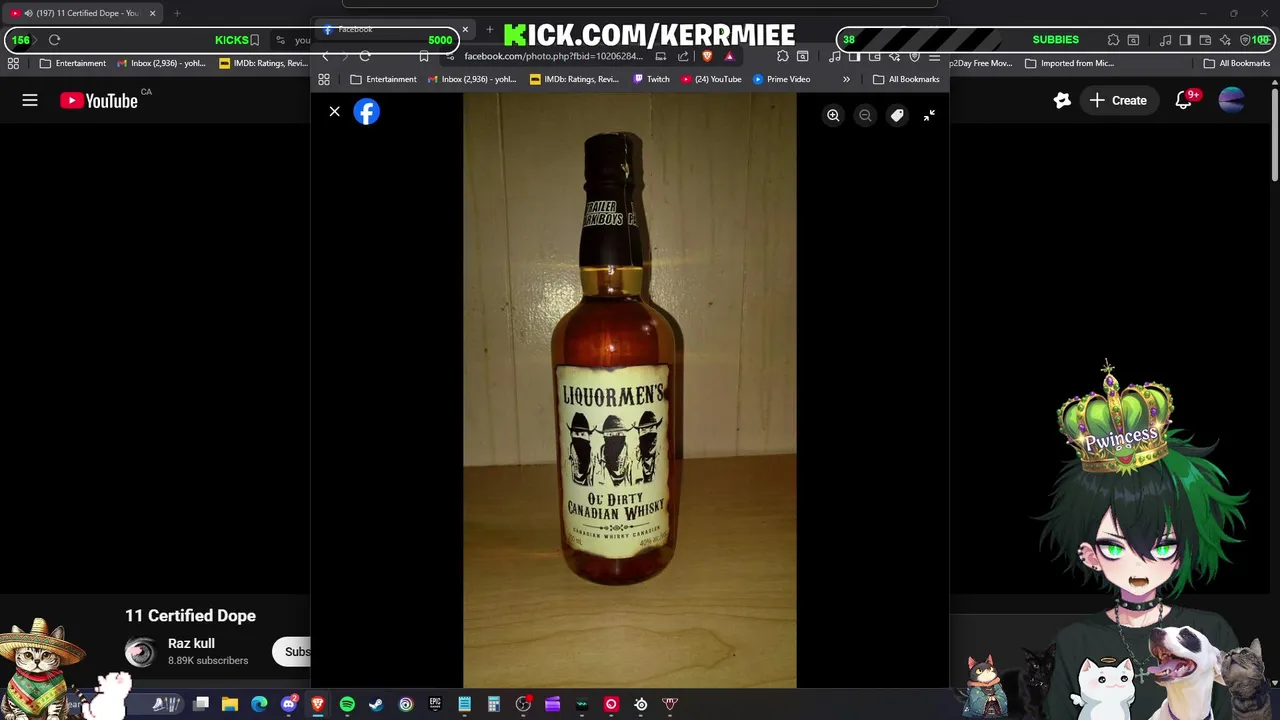Open Imported from Mic... bookmark folder
This screenshot has width=1280, height=720.
tap(1069, 63)
